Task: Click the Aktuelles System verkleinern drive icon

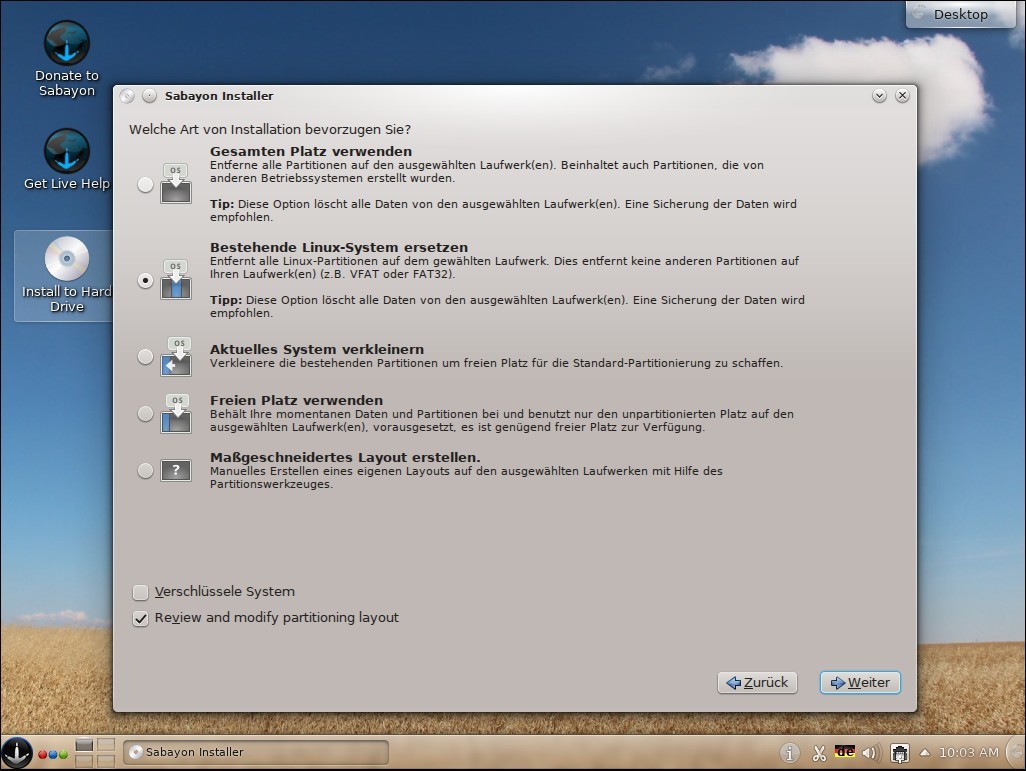Action: tap(176, 357)
